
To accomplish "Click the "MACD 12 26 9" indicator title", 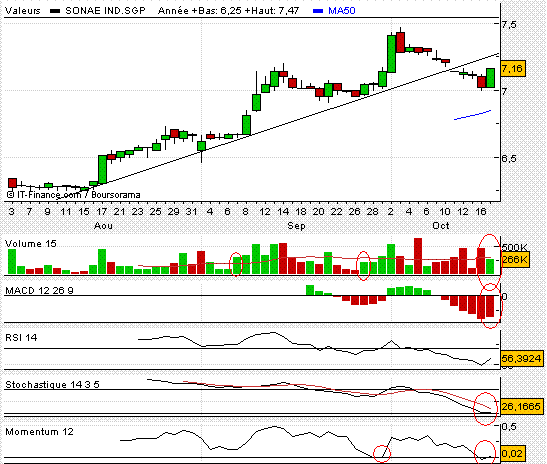I will (39, 291).
